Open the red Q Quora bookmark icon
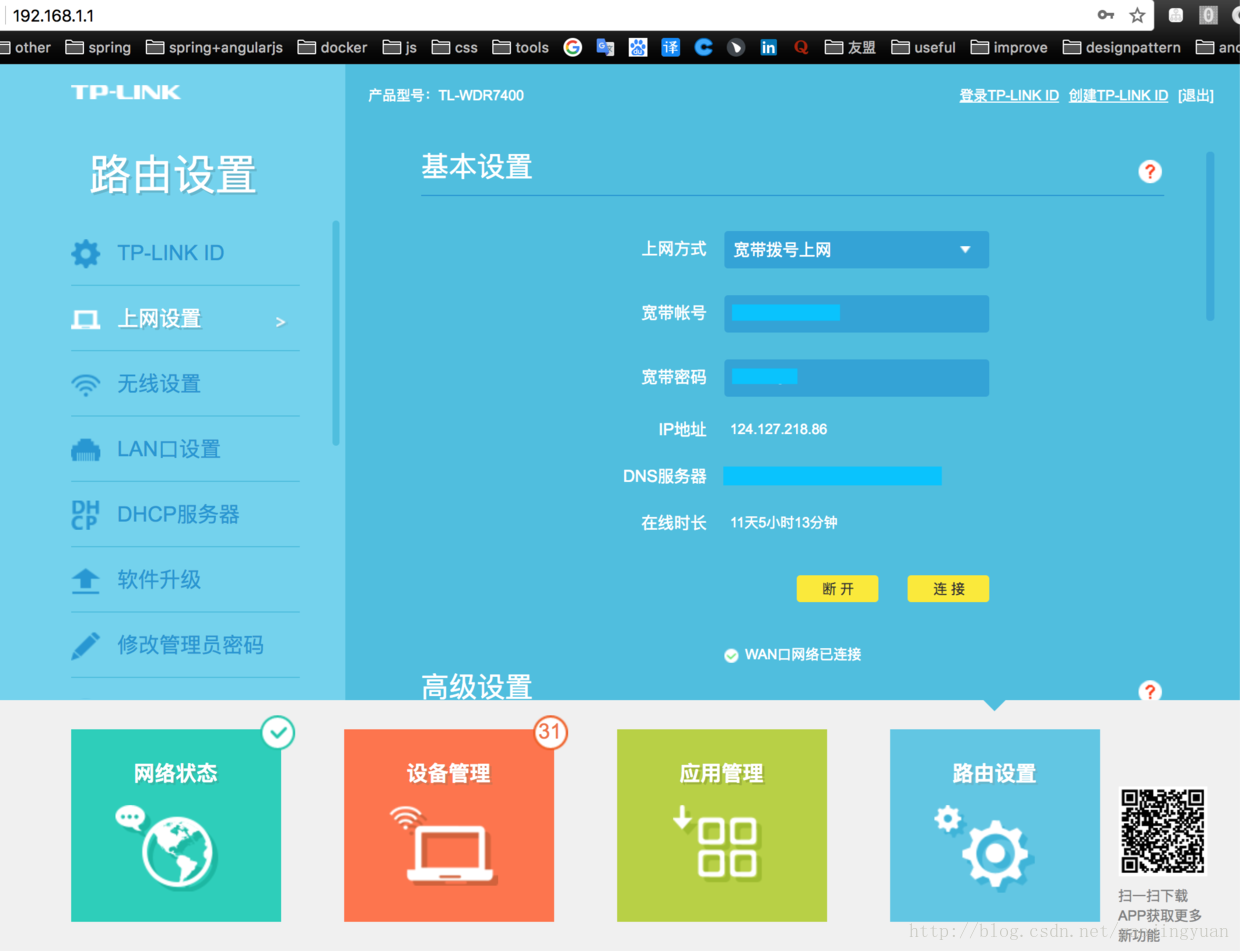This screenshot has height=951, width=1240. tap(801, 47)
